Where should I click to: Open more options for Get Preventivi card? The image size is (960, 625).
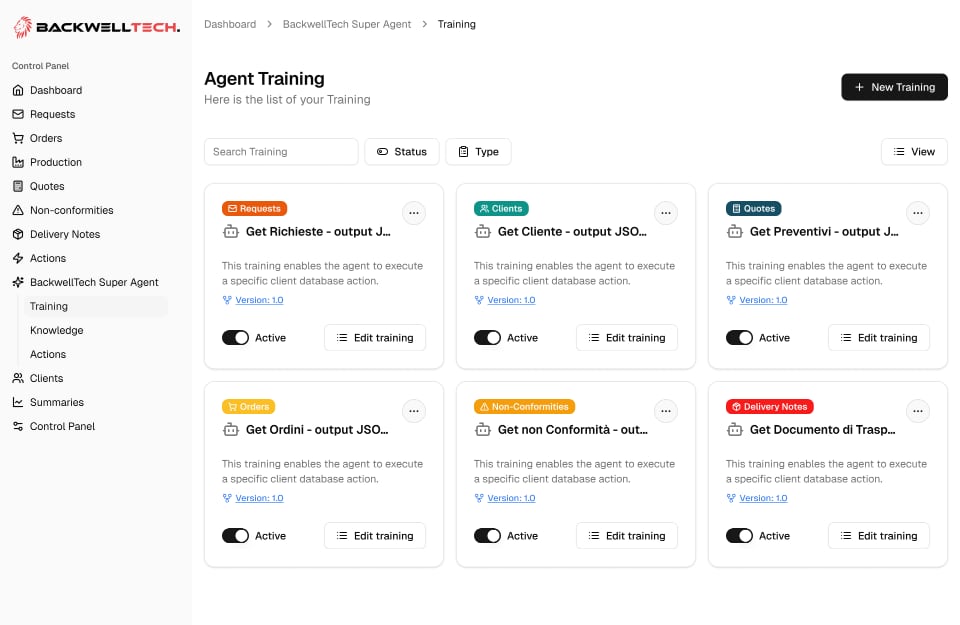coord(918,213)
